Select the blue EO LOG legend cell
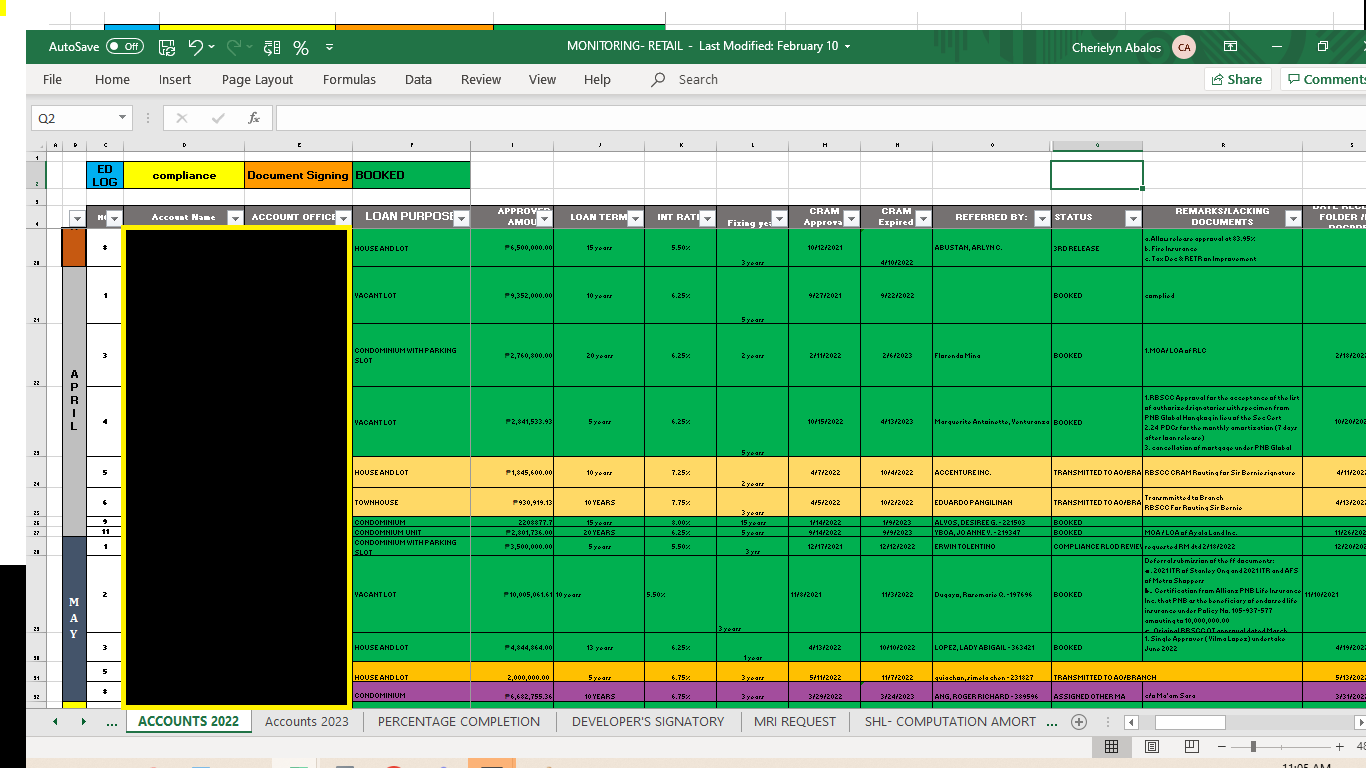 105,175
